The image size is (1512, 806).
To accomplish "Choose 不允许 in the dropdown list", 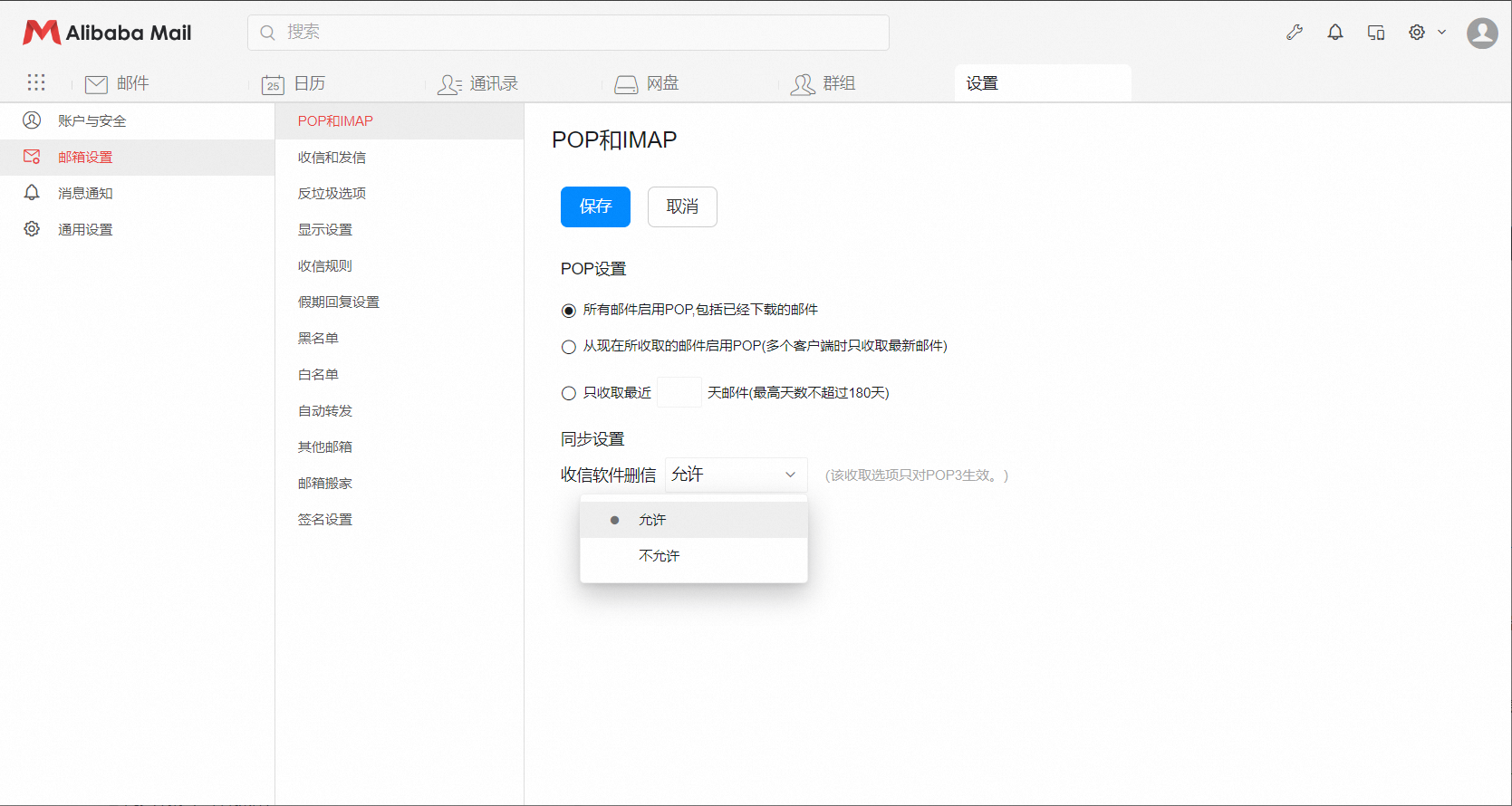I will [694, 556].
